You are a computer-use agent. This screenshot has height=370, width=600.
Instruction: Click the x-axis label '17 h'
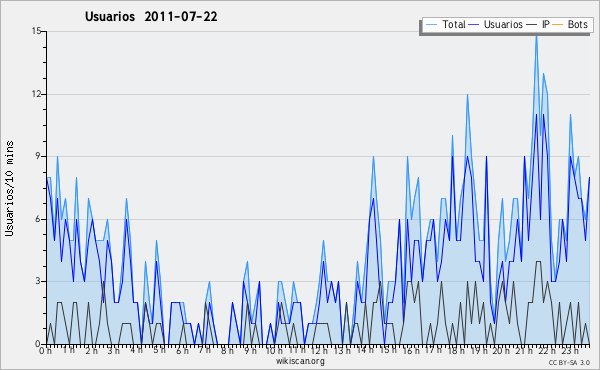point(433,350)
